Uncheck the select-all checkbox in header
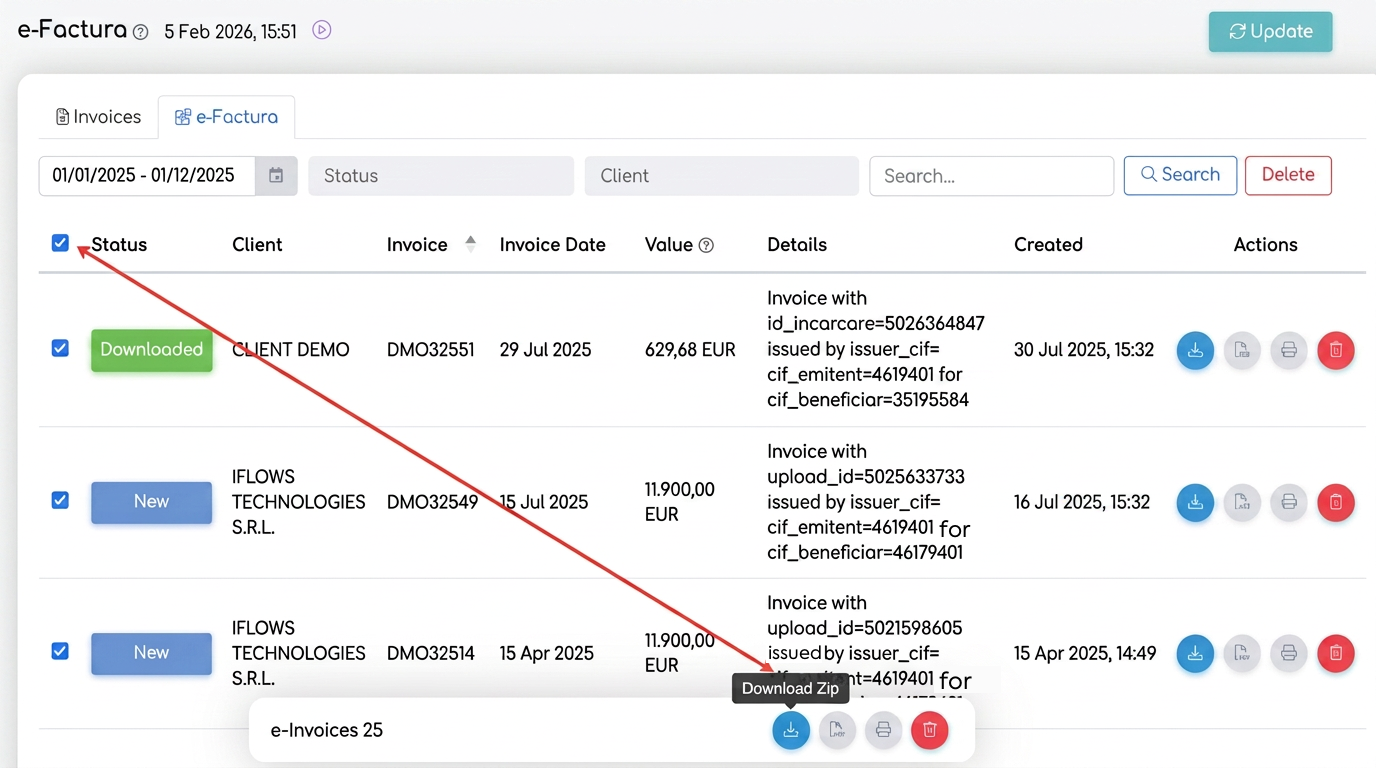Image resolution: width=1376 pixels, height=768 pixels. tap(60, 243)
